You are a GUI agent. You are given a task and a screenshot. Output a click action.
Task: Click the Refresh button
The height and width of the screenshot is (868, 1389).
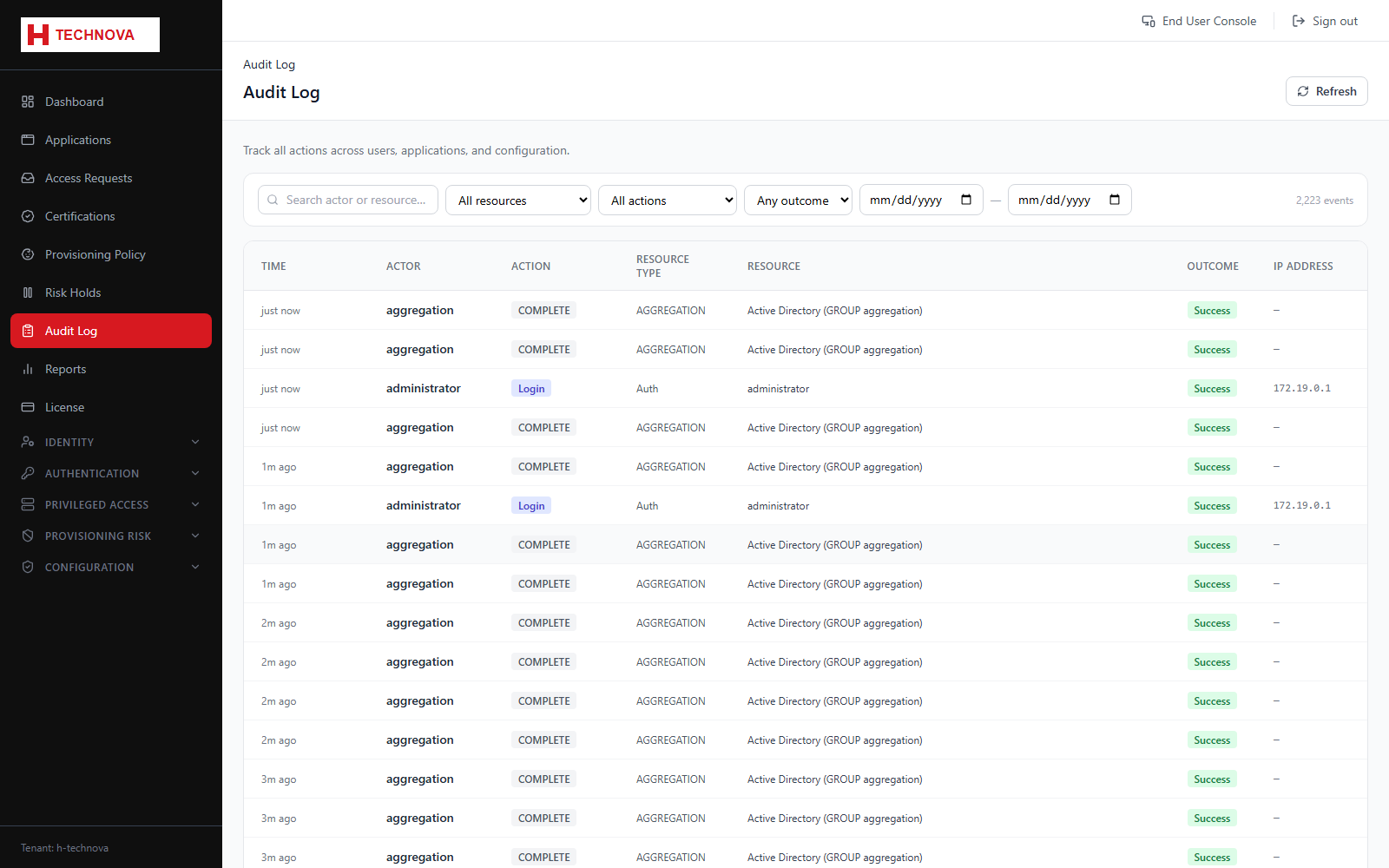click(x=1326, y=91)
